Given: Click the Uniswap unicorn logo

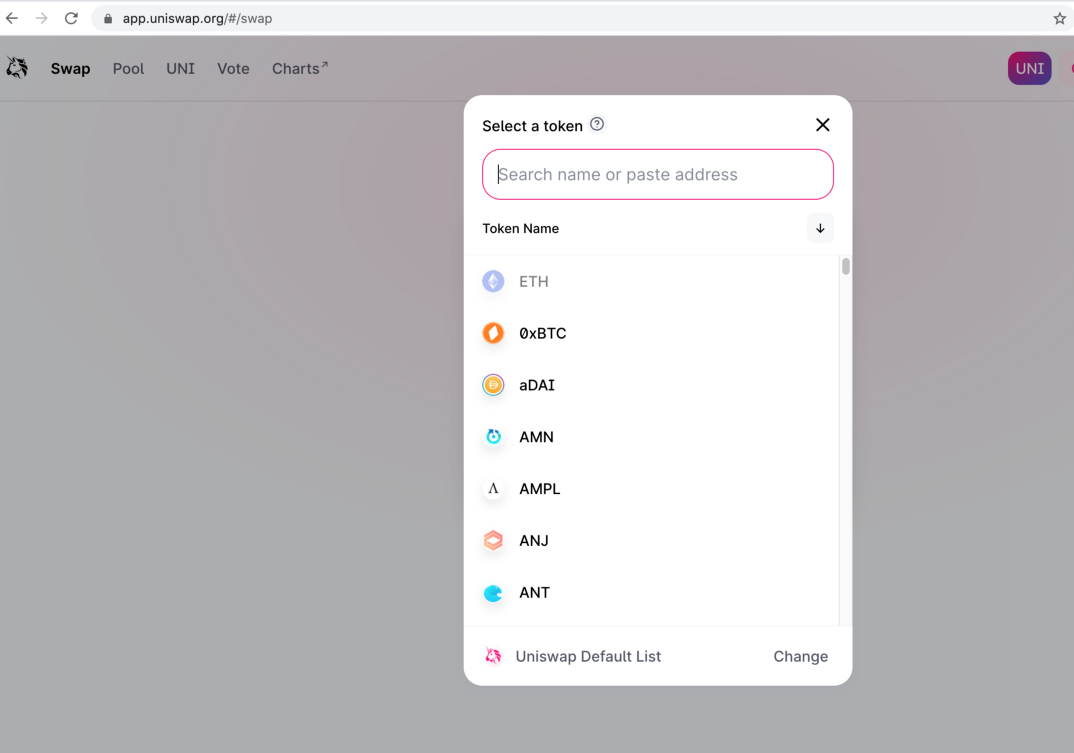Looking at the screenshot, I should 17,67.
